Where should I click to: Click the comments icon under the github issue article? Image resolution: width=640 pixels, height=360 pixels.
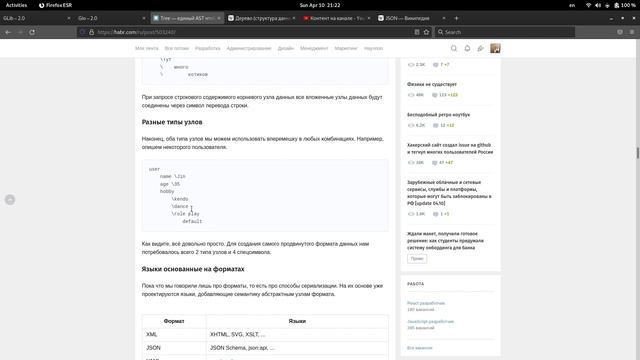click(x=435, y=162)
